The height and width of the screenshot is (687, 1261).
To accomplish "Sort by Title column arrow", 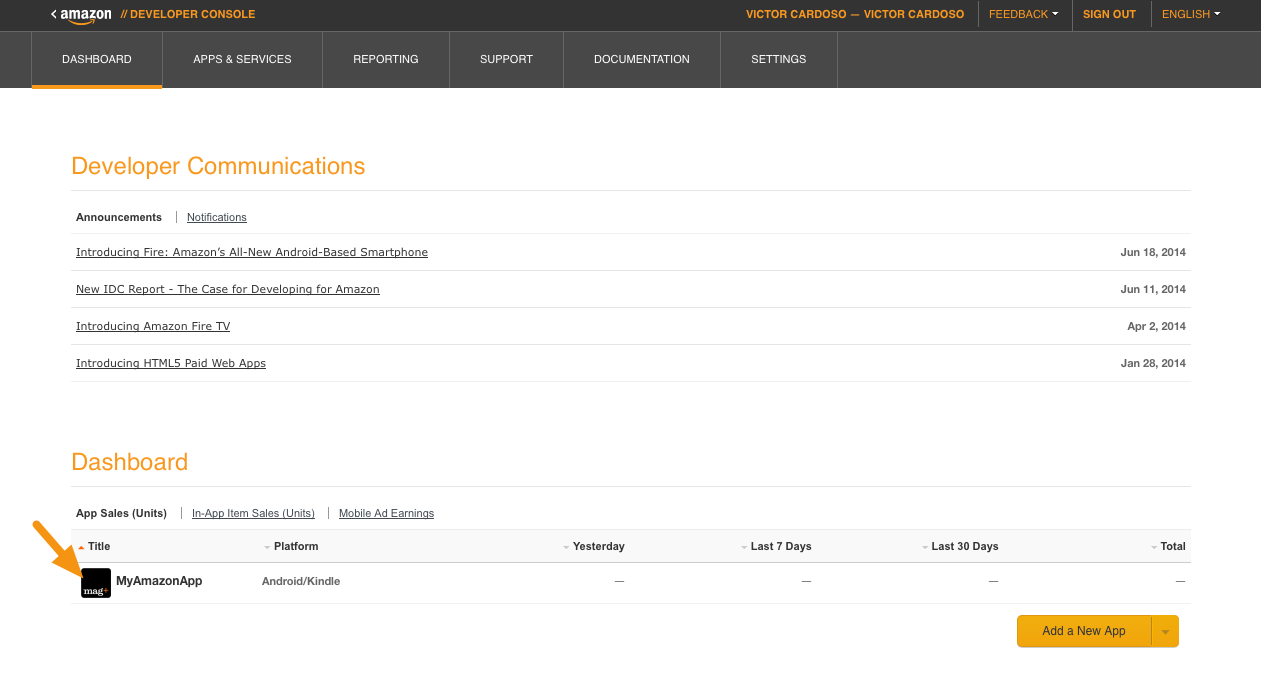I will (x=81, y=547).
